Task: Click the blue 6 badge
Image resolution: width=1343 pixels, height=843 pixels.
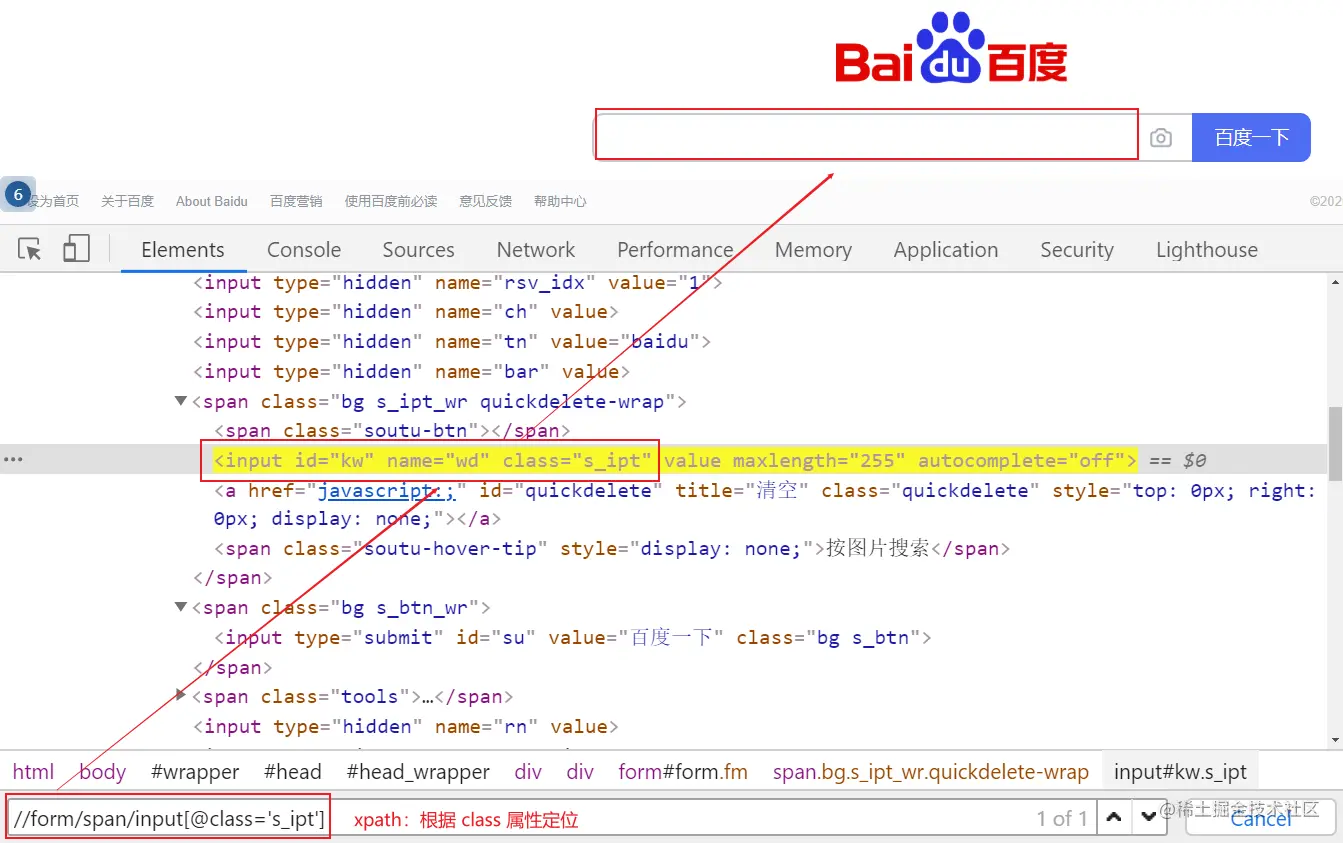Action: [x=17, y=195]
